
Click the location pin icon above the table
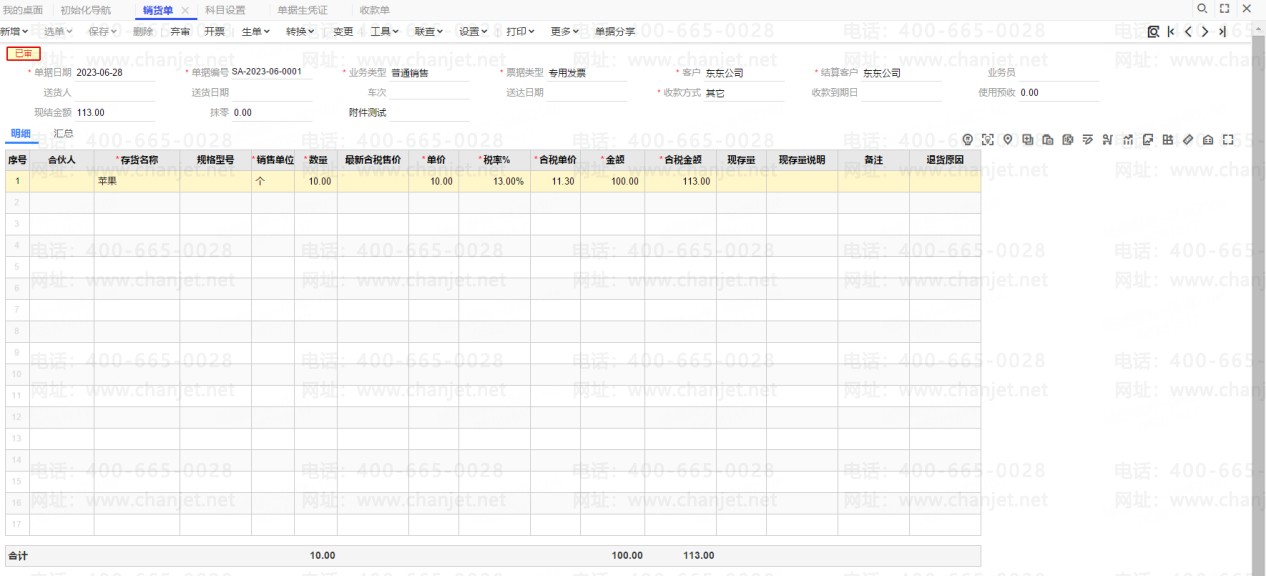click(x=1008, y=140)
